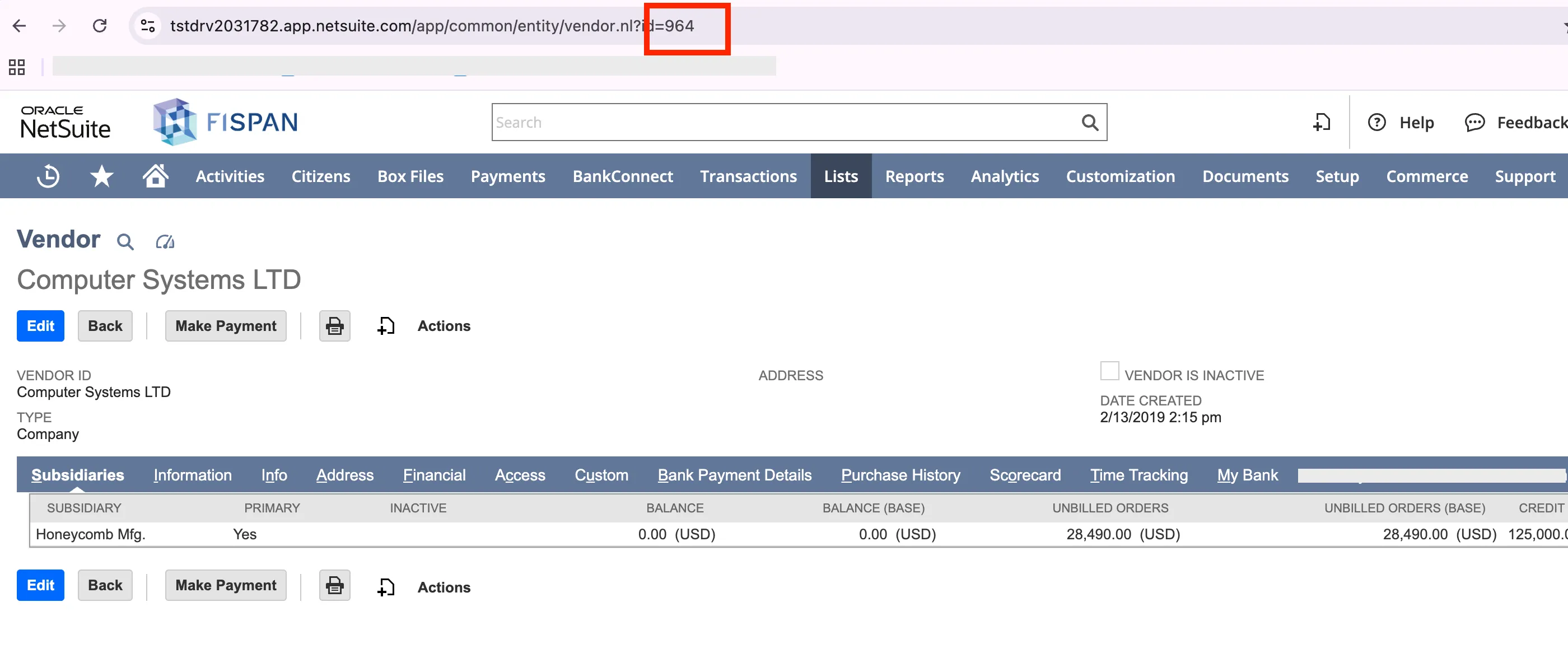Viewport: 1568px width, 672px height.
Task: Open the BankConnect navigation menu
Action: (623, 176)
